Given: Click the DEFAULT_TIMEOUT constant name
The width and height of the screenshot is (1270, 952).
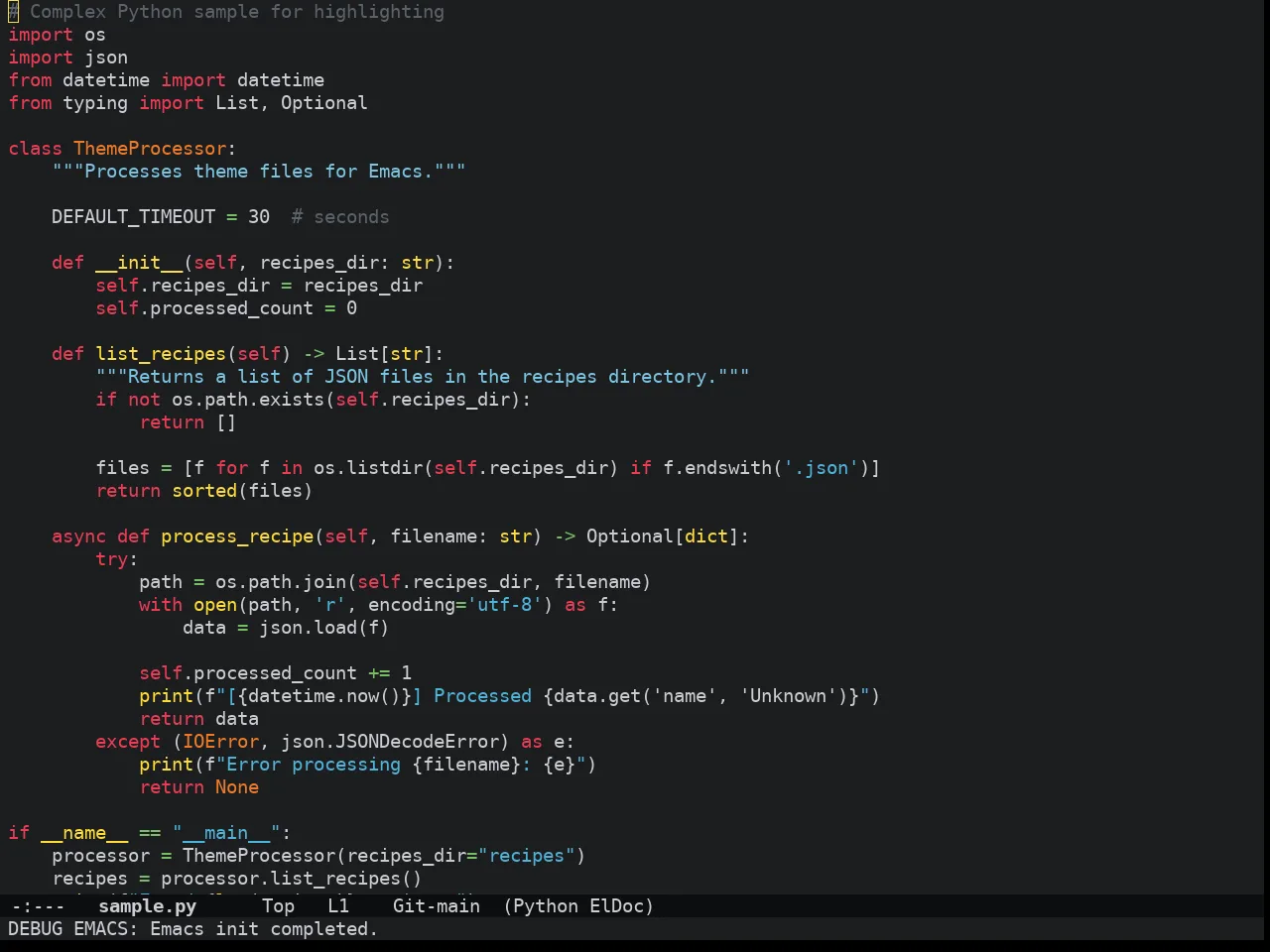Looking at the screenshot, I should (x=133, y=217).
